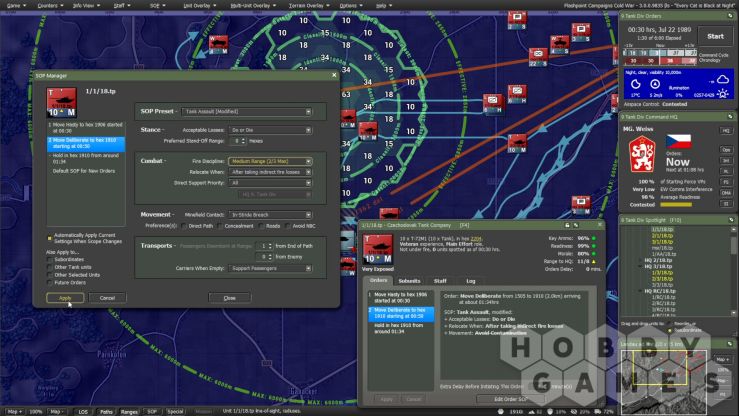
Task: Click the Paths button in bottom toolbar
Action: tap(106, 411)
